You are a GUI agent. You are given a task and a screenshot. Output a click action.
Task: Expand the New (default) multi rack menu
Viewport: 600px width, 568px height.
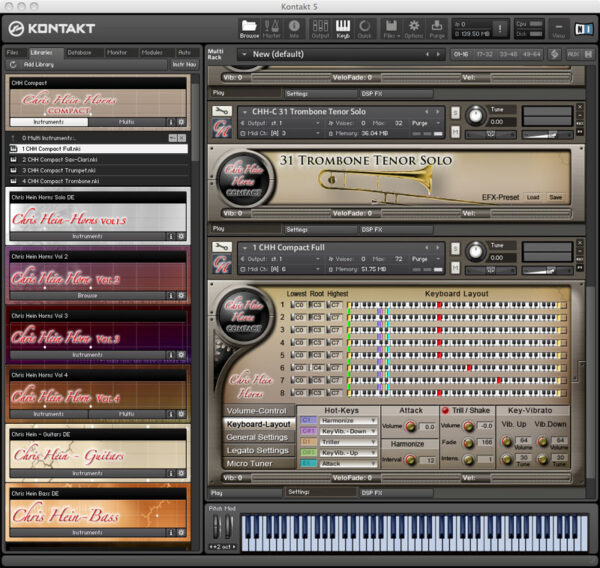tap(244, 54)
